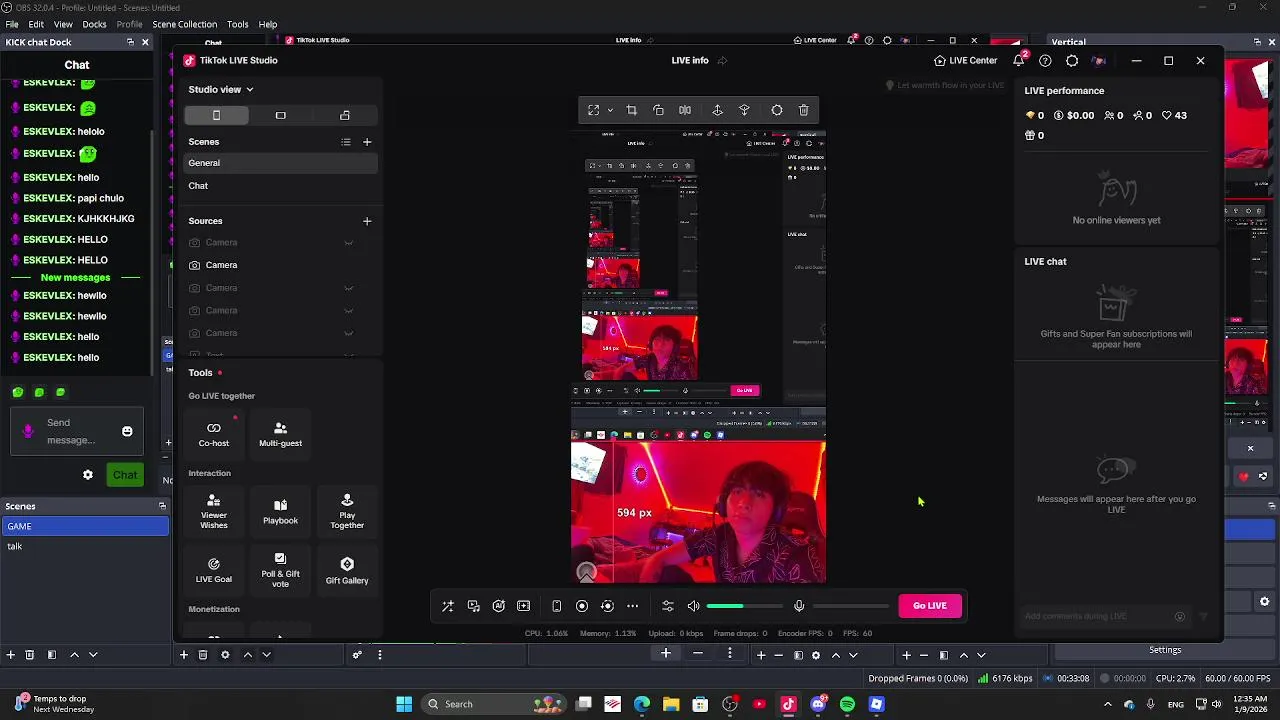Open OBS File menu
The image size is (1280, 720).
coord(12,24)
